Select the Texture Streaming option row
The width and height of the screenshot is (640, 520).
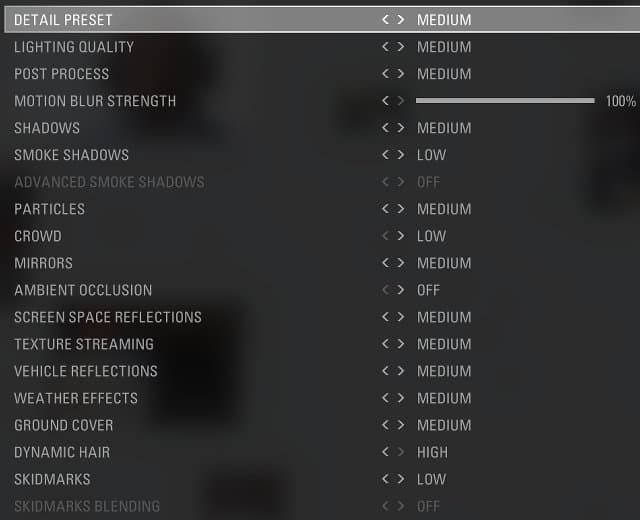(x=84, y=344)
